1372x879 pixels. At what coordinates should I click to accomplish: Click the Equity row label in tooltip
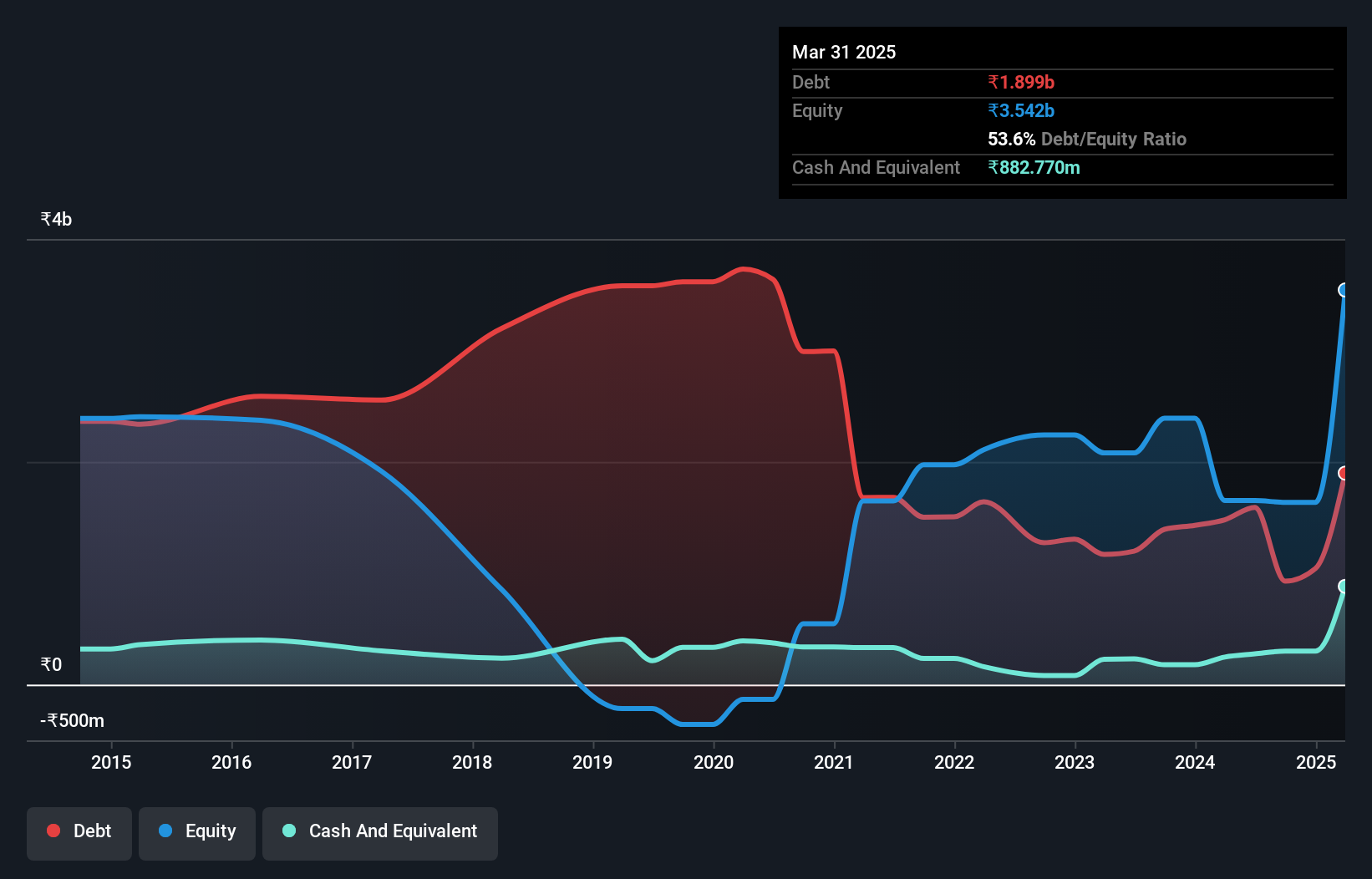click(x=817, y=110)
